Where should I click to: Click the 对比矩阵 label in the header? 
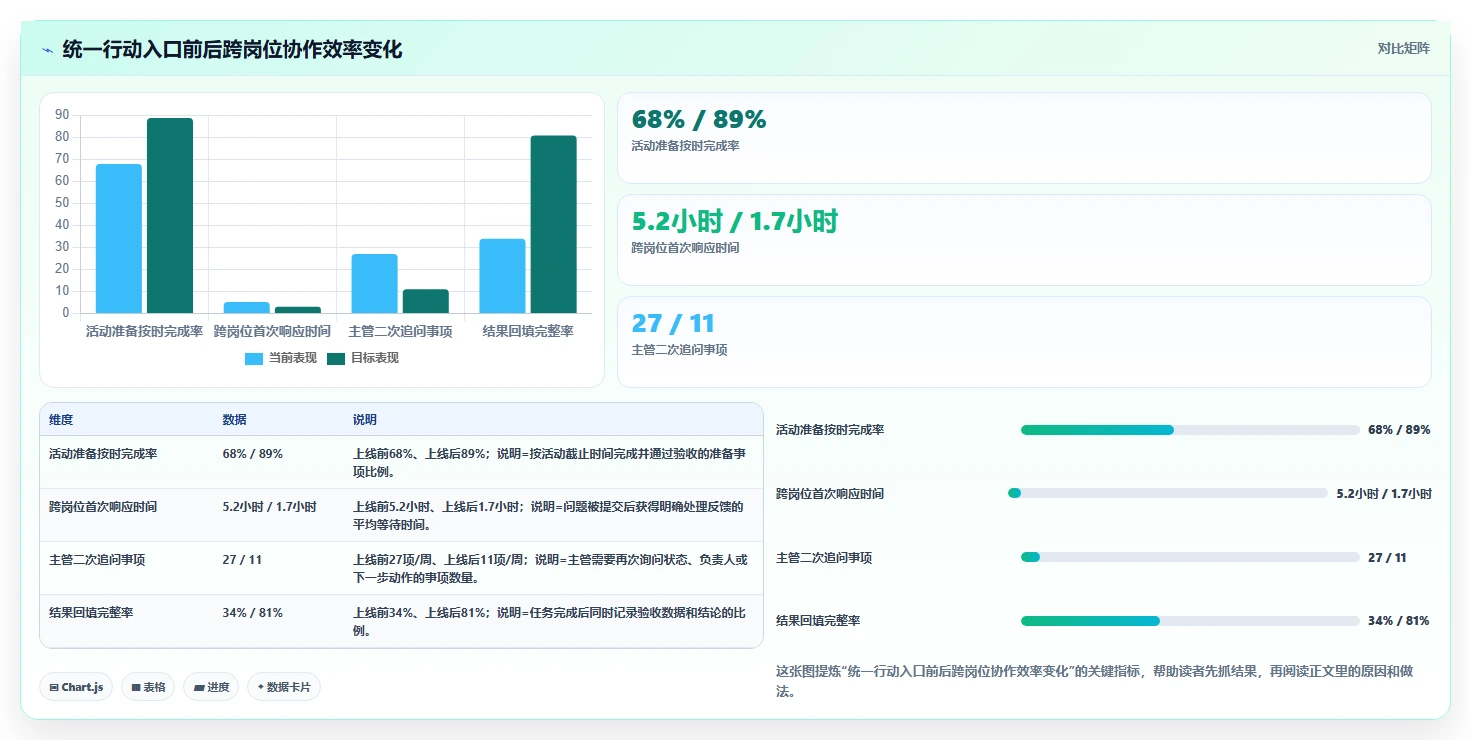(x=1404, y=48)
